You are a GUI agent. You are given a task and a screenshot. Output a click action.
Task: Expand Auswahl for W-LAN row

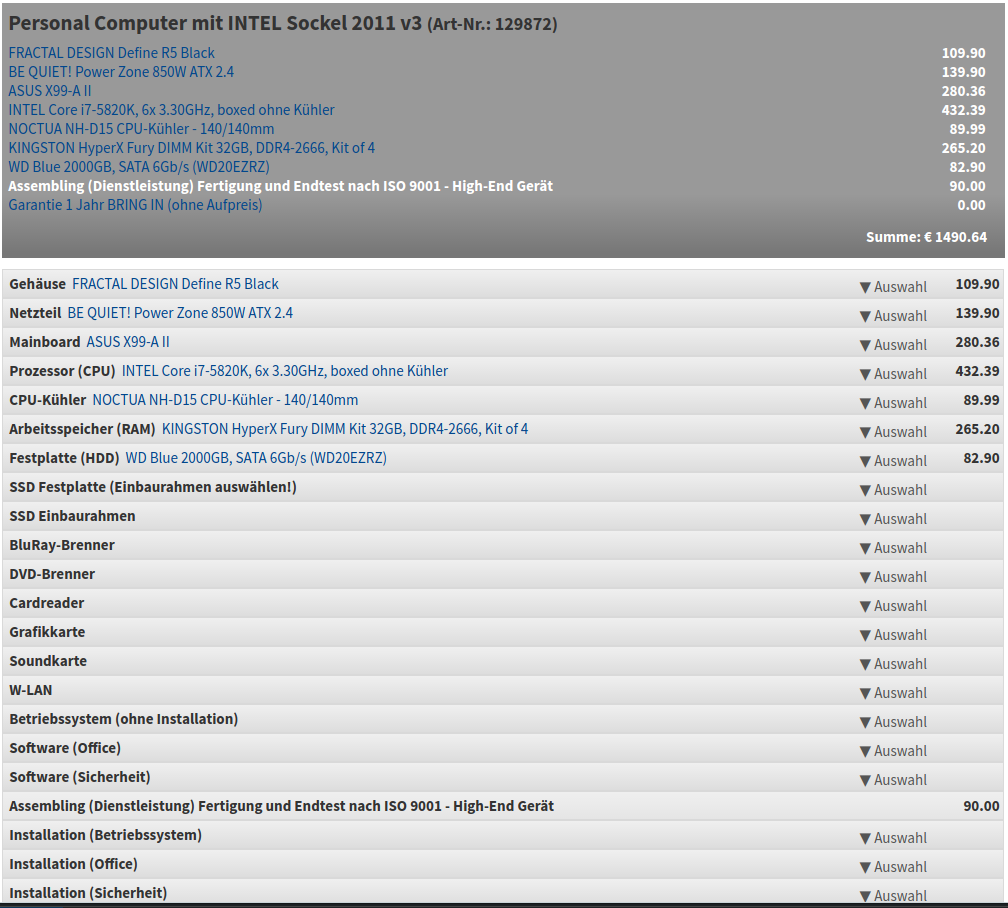[x=894, y=693]
